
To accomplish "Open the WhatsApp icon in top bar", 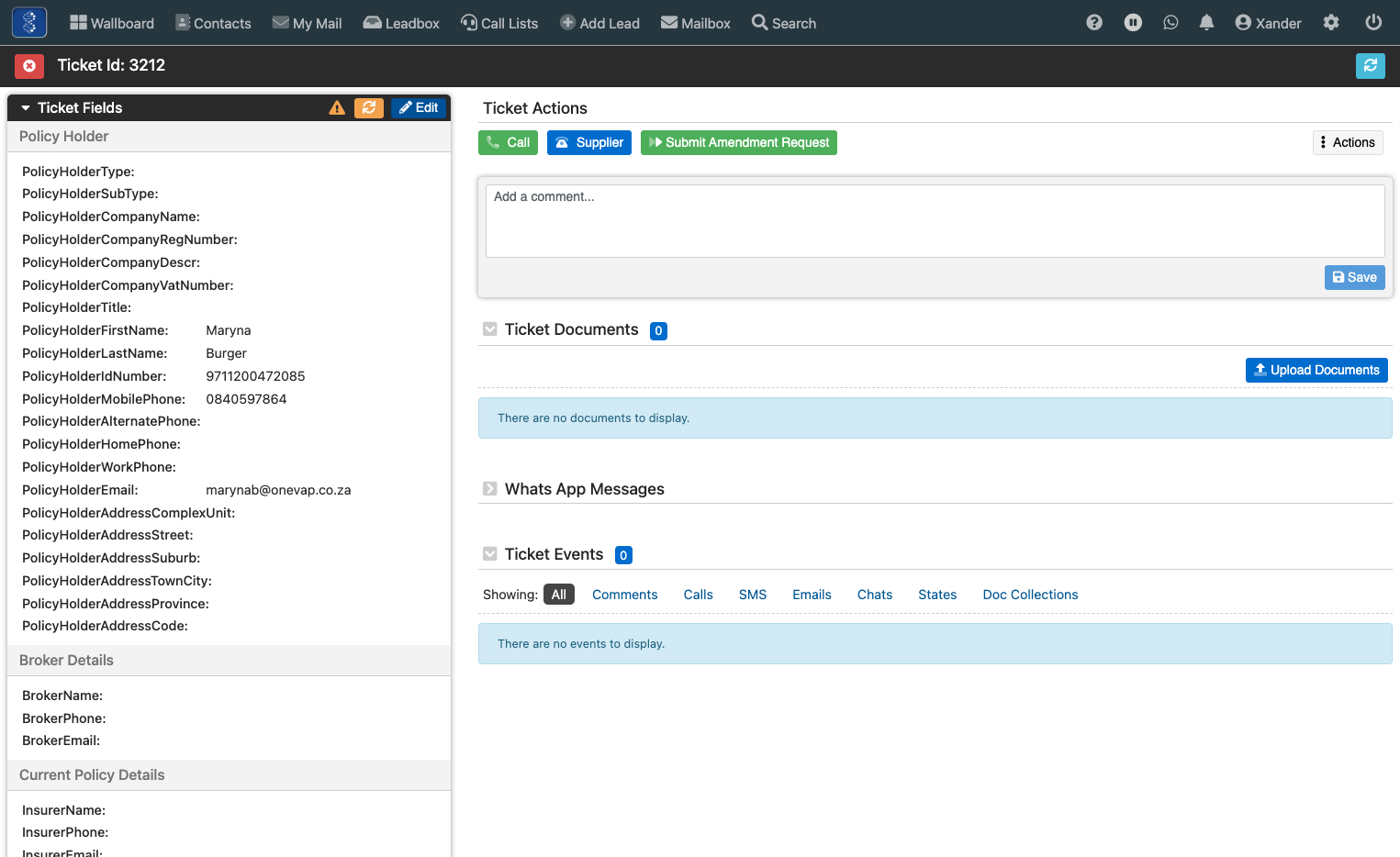I will click(x=1170, y=23).
